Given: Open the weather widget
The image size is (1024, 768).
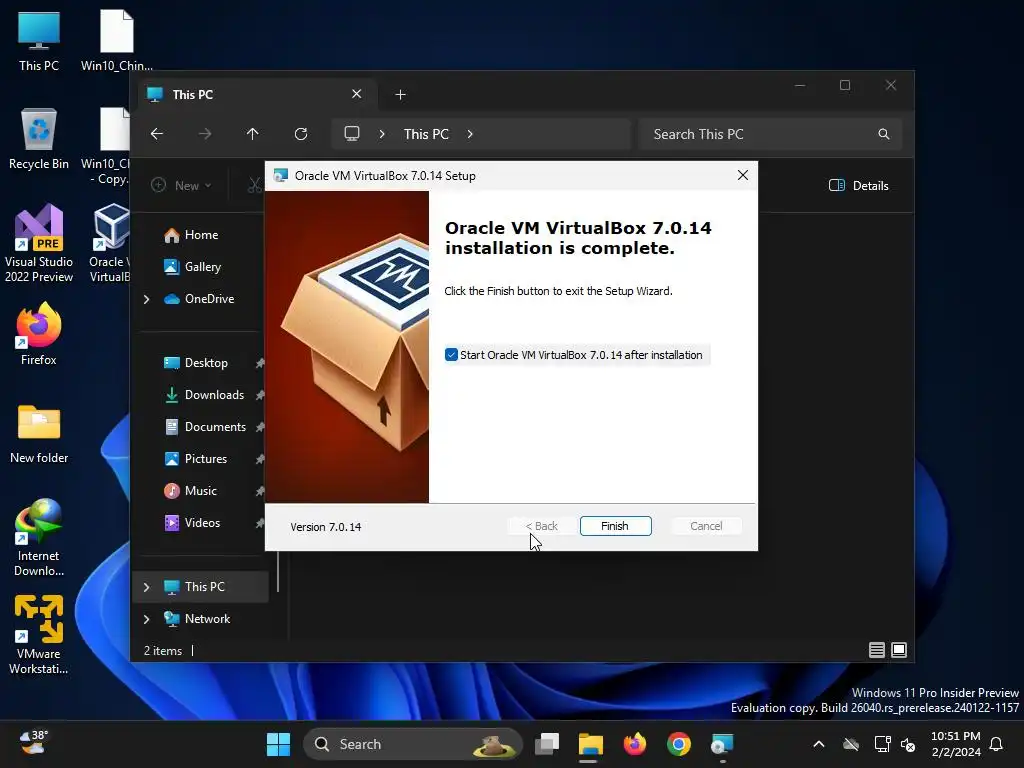Looking at the screenshot, I should coord(34,743).
